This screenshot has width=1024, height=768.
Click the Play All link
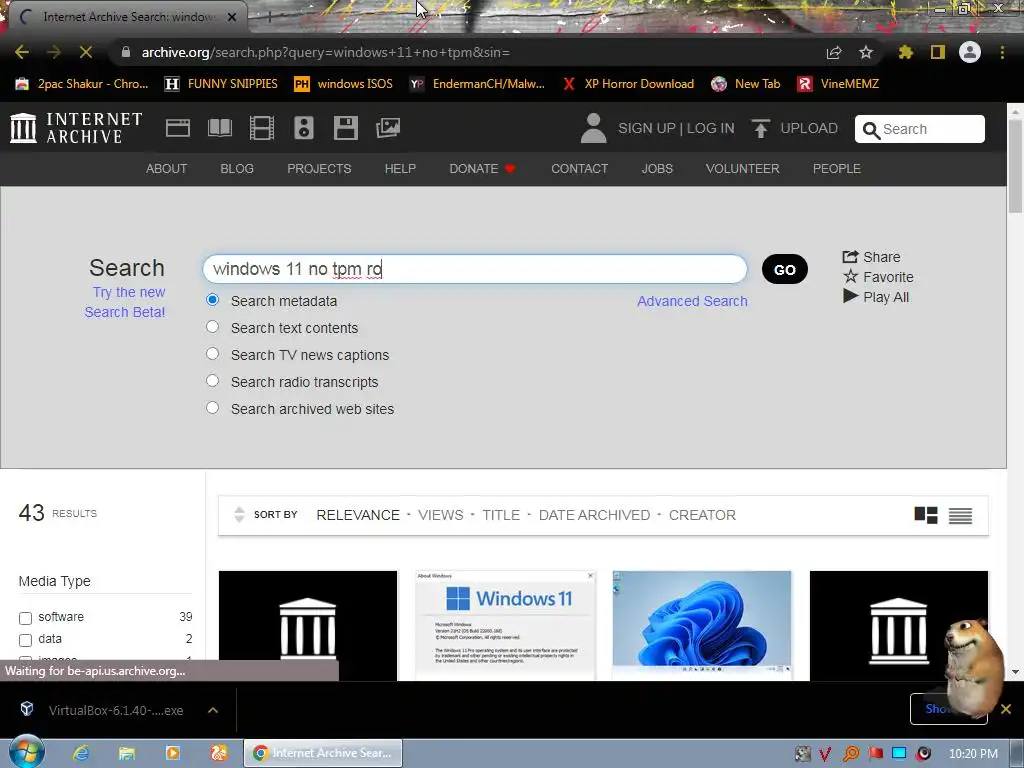pos(876,297)
